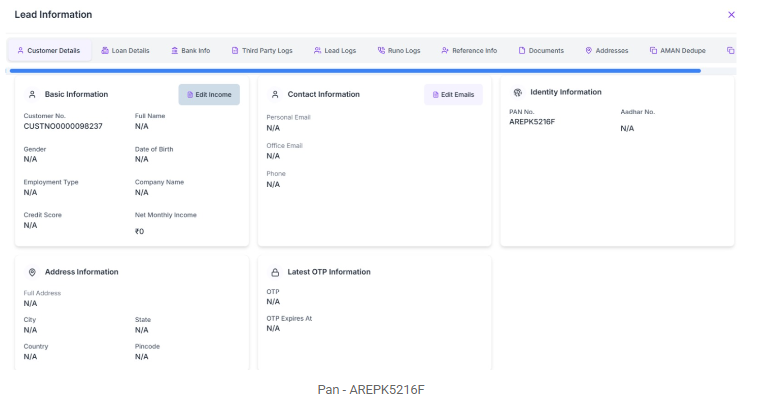Select the Customer Details tab
Screen dimensions: 761x415
coord(49,50)
